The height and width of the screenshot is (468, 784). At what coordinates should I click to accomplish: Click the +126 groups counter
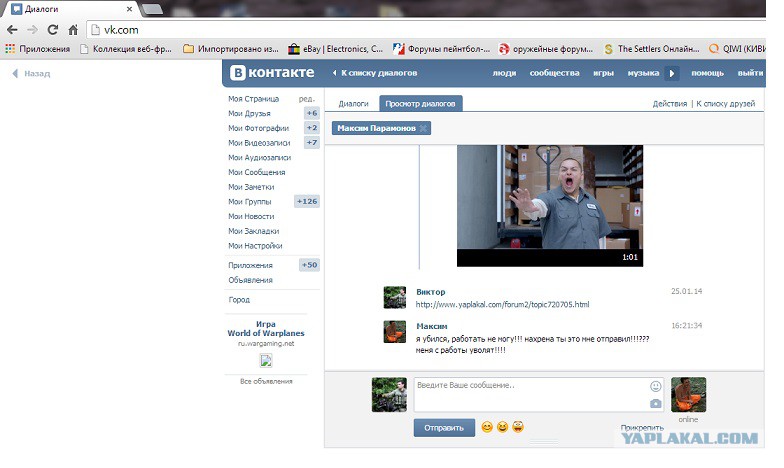[x=306, y=202]
